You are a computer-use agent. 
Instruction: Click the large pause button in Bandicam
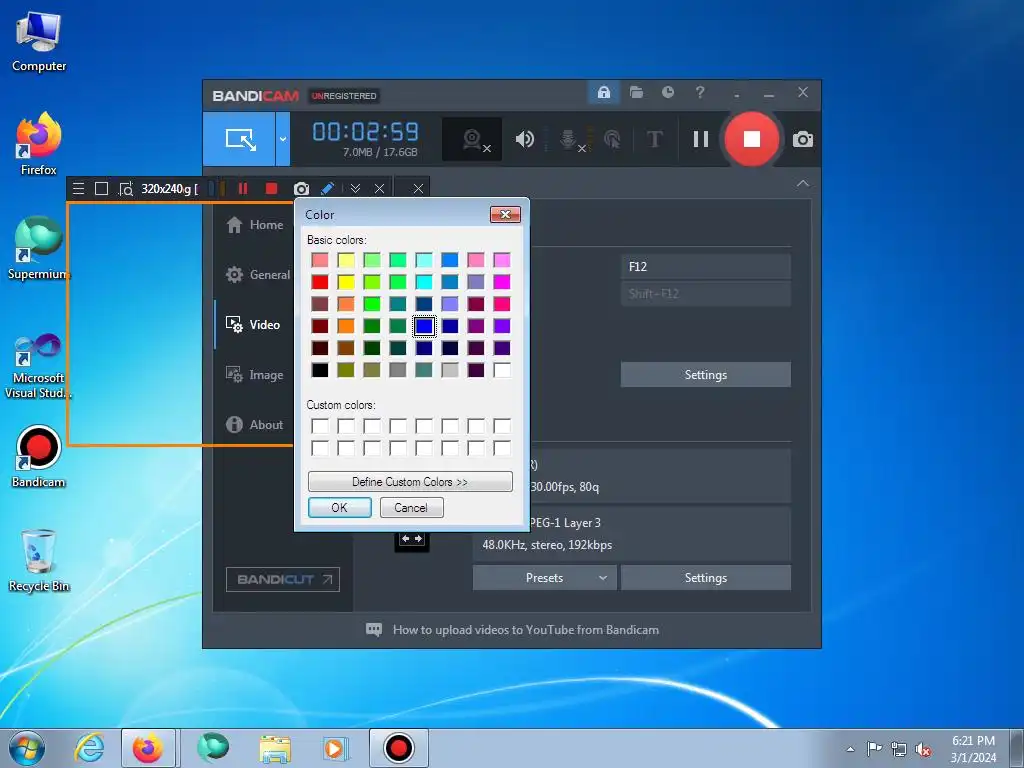coord(701,139)
